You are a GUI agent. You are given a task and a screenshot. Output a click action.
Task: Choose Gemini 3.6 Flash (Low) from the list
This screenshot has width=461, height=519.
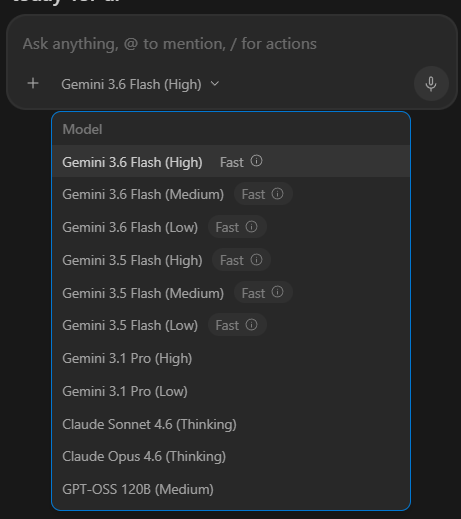coord(231,227)
